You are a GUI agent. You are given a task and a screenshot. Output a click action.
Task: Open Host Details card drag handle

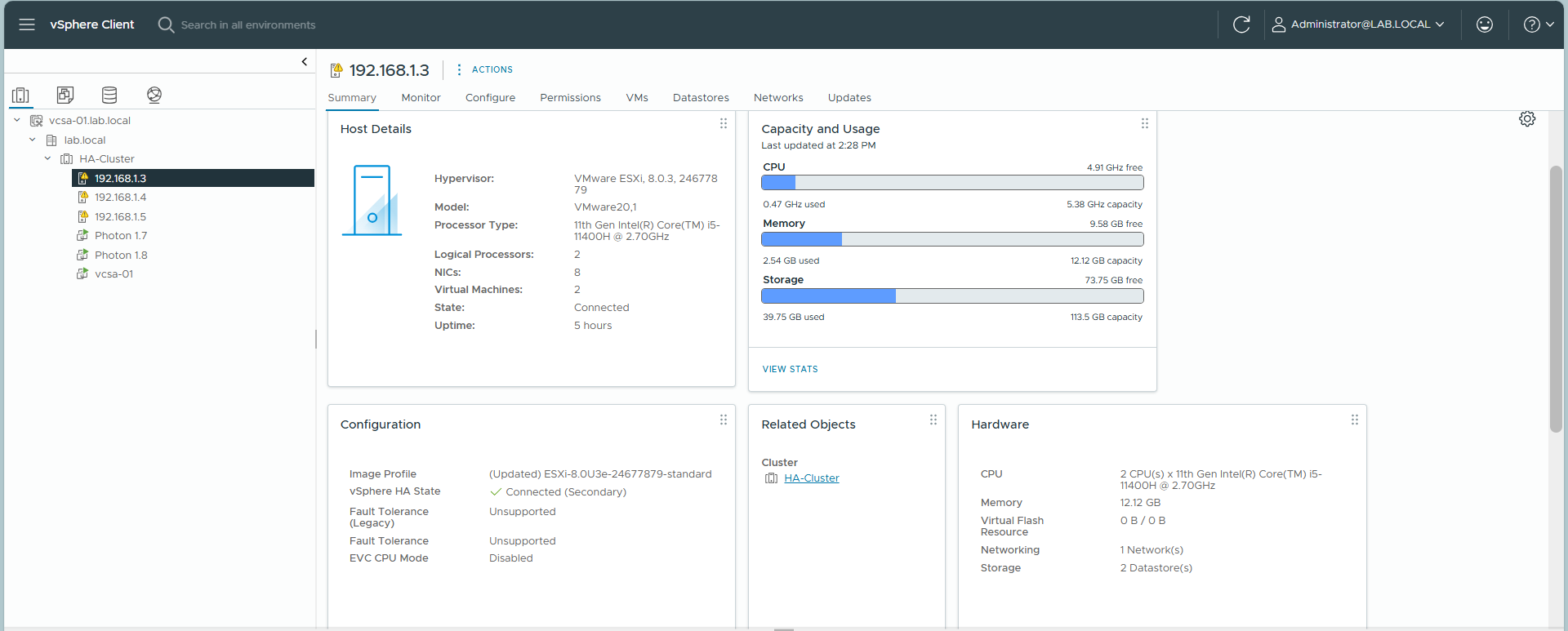(723, 123)
